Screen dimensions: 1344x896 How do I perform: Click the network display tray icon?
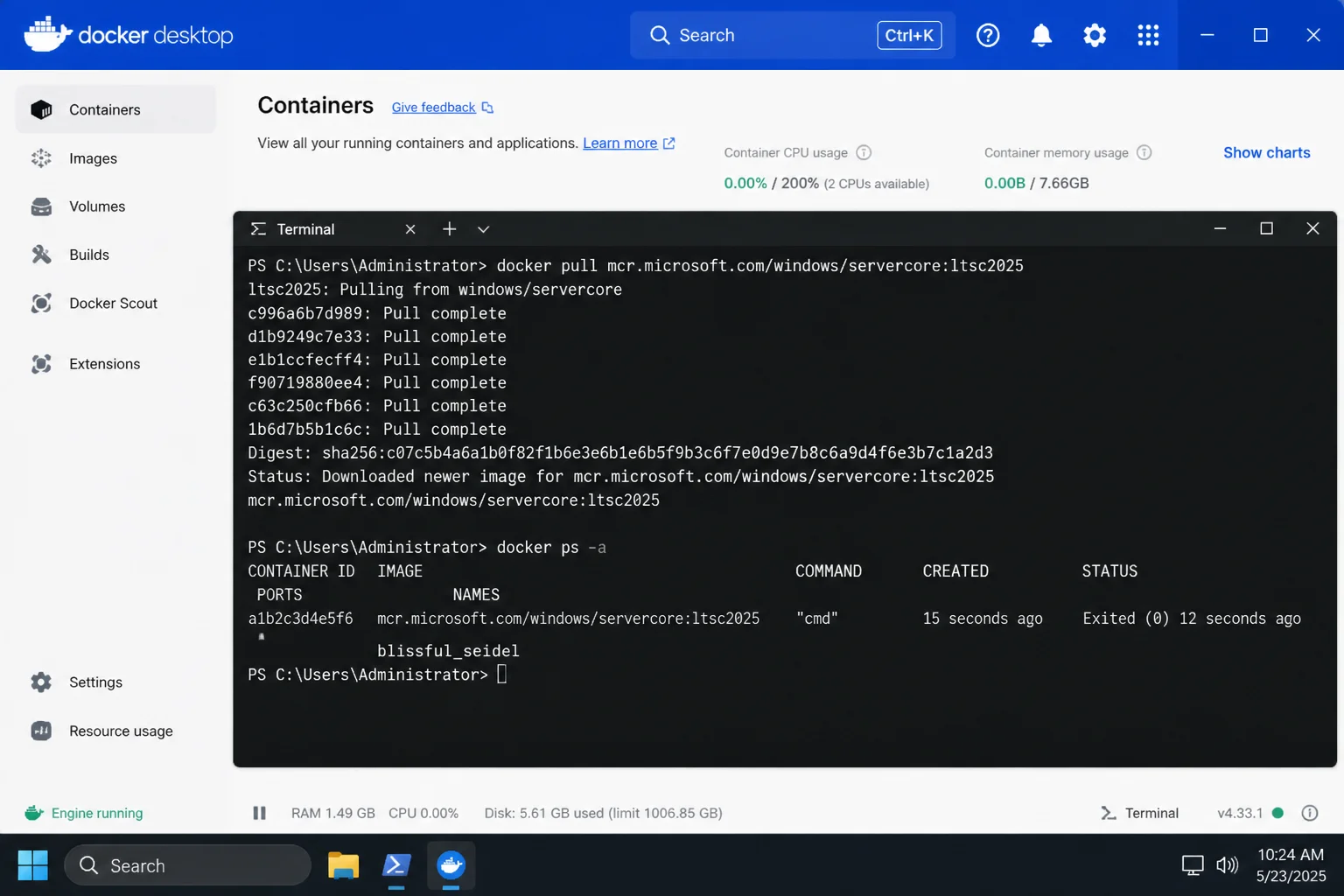coord(1193,865)
